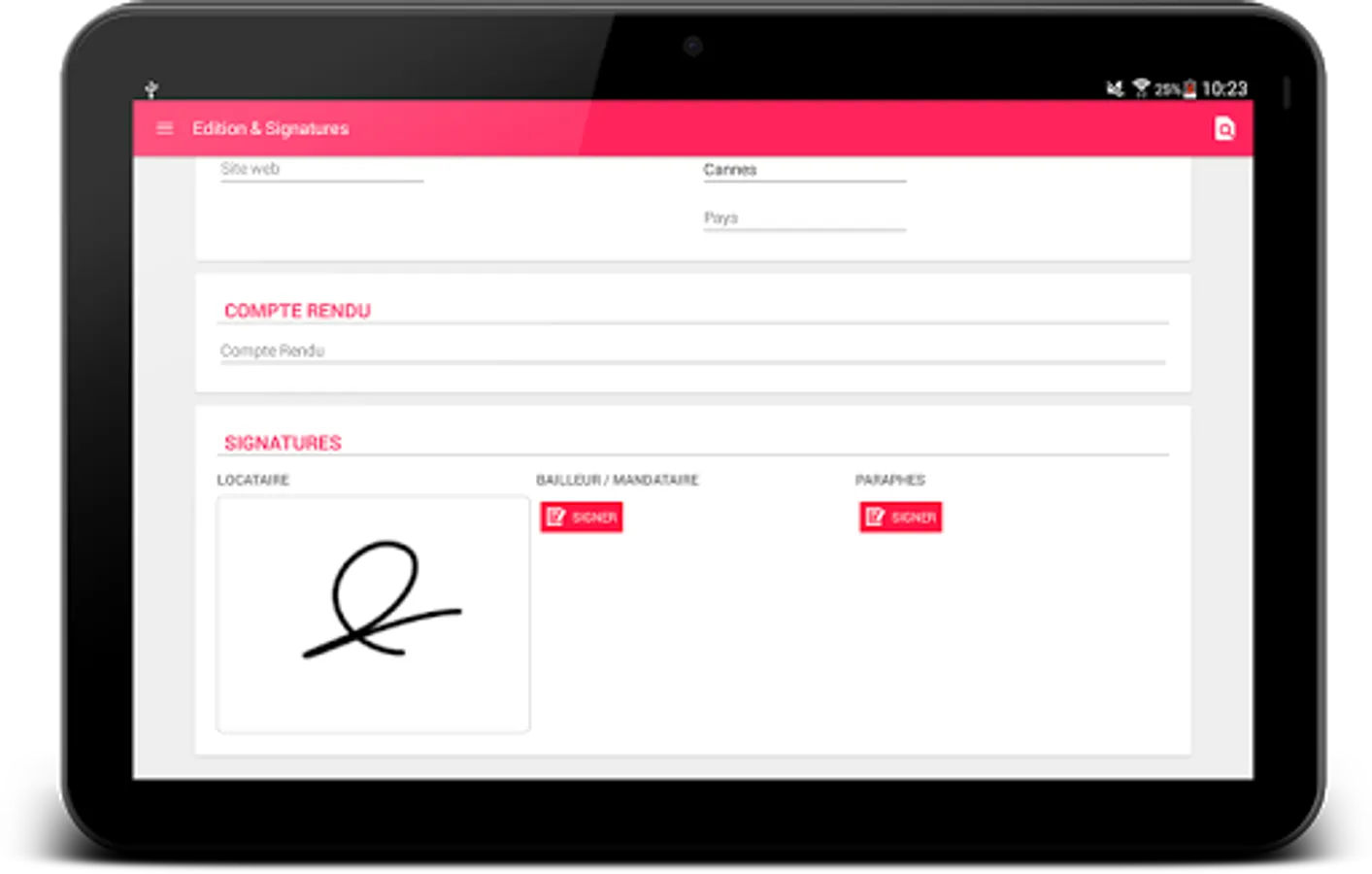Tap the Locataire signature box
This screenshot has height=874, width=1372.
373,614
